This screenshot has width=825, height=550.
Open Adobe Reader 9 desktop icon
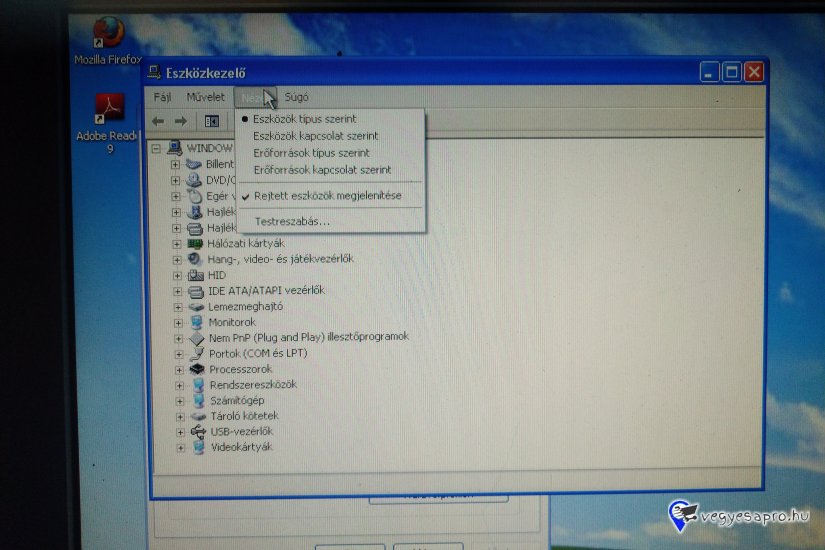tap(108, 109)
